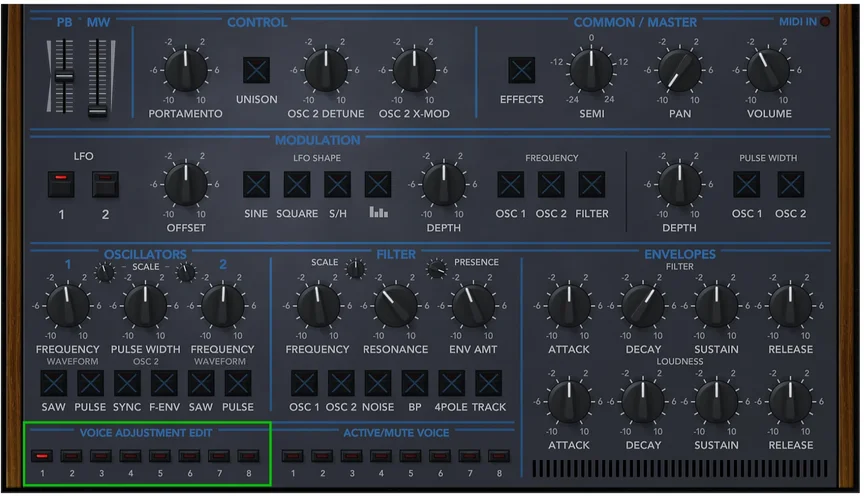Enable filter keyboard TRACK
Screen dimensions: 864x500
click(488, 383)
